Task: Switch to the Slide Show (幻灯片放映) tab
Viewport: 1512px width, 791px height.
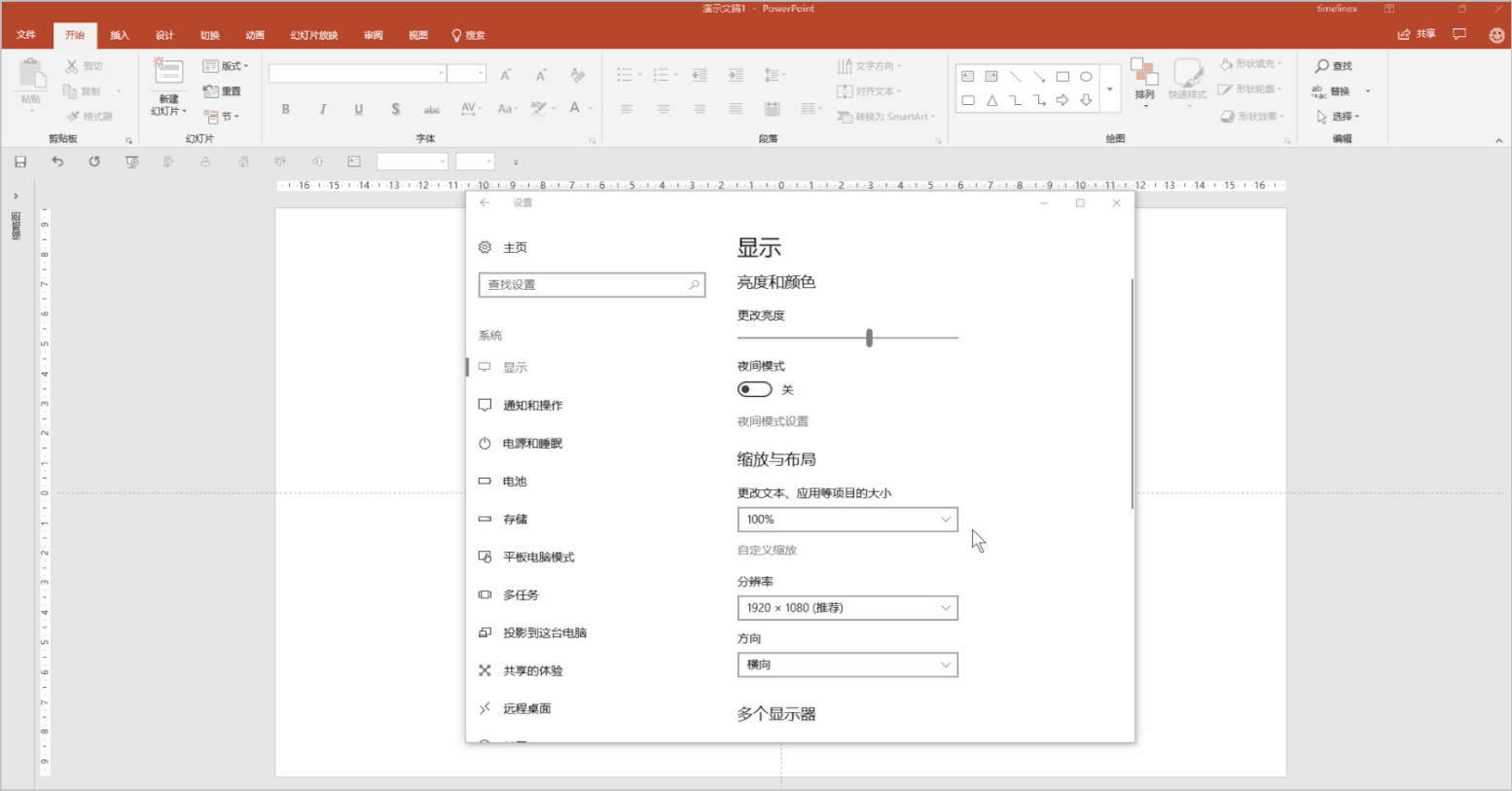Action: click(x=314, y=35)
